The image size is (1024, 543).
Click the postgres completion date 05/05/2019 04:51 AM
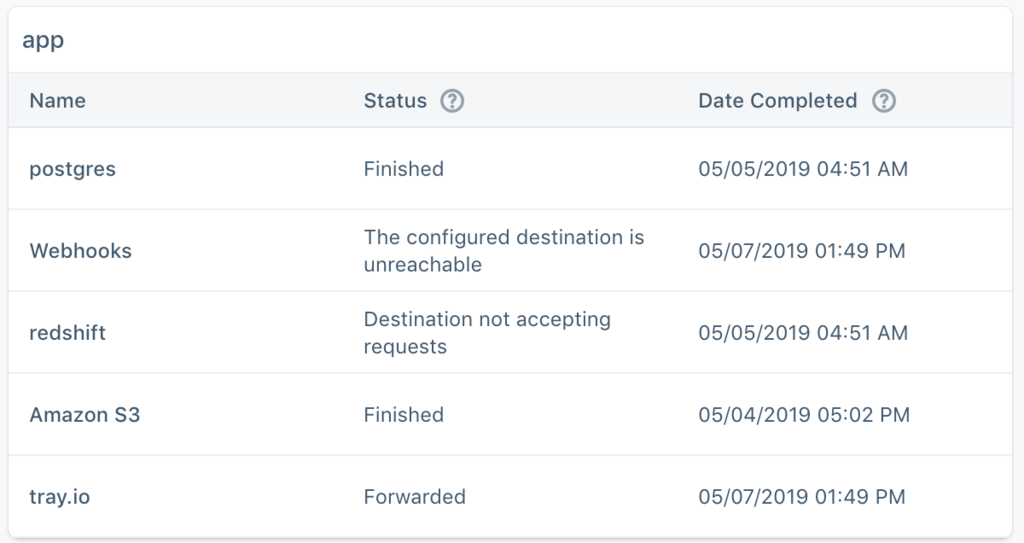tap(803, 169)
